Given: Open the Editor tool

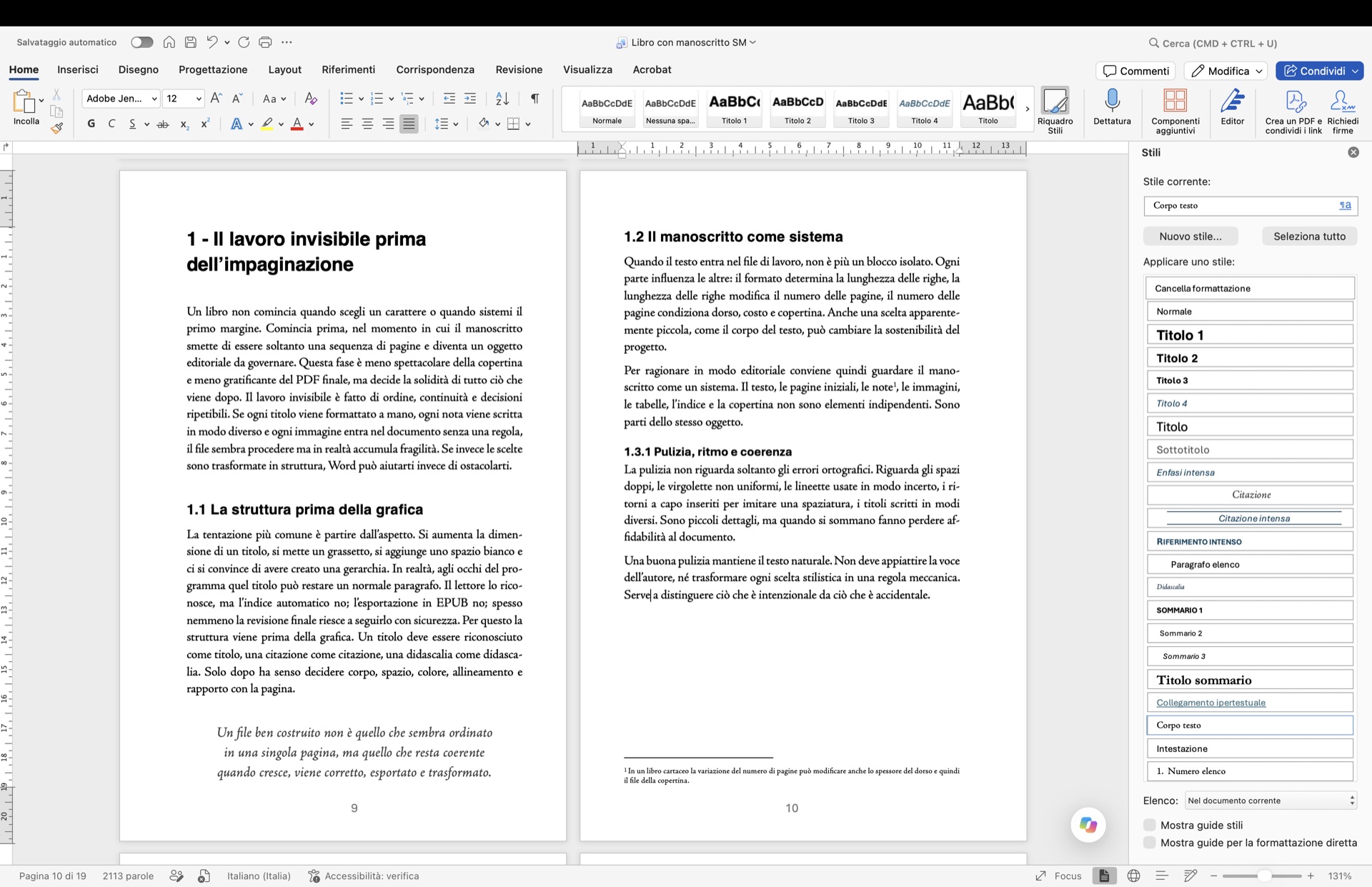Looking at the screenshot, I should (x=1232, y=107).
